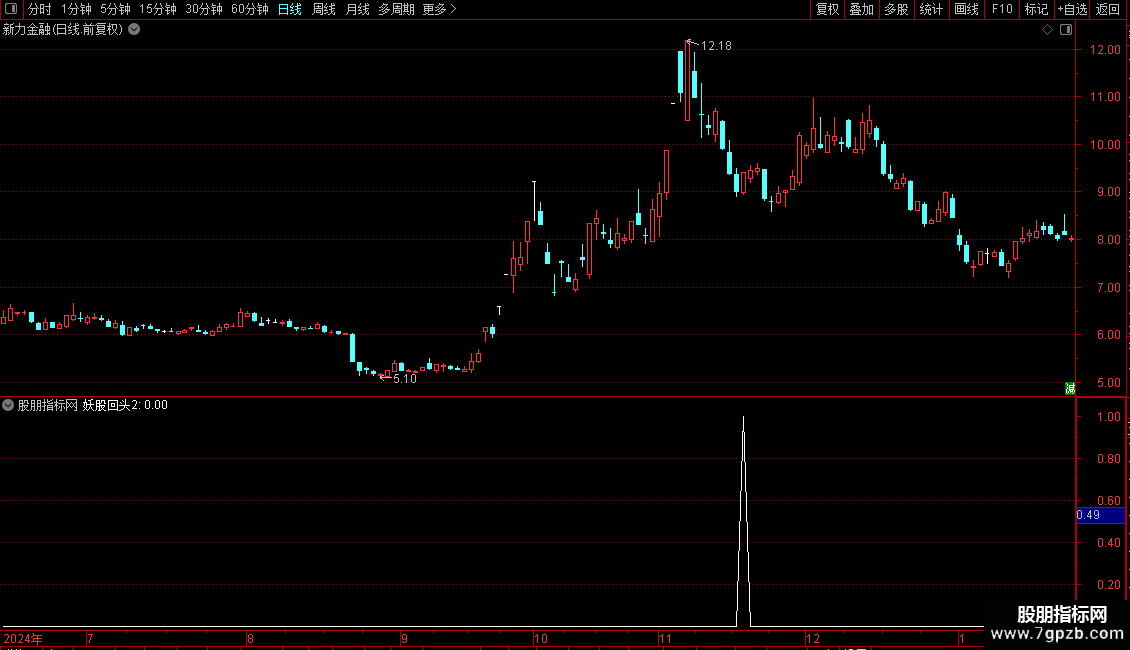Select the 1分钟 period tab
Image resolution: width=1130 pixels, height=650 pixels.
click(76, 9)
